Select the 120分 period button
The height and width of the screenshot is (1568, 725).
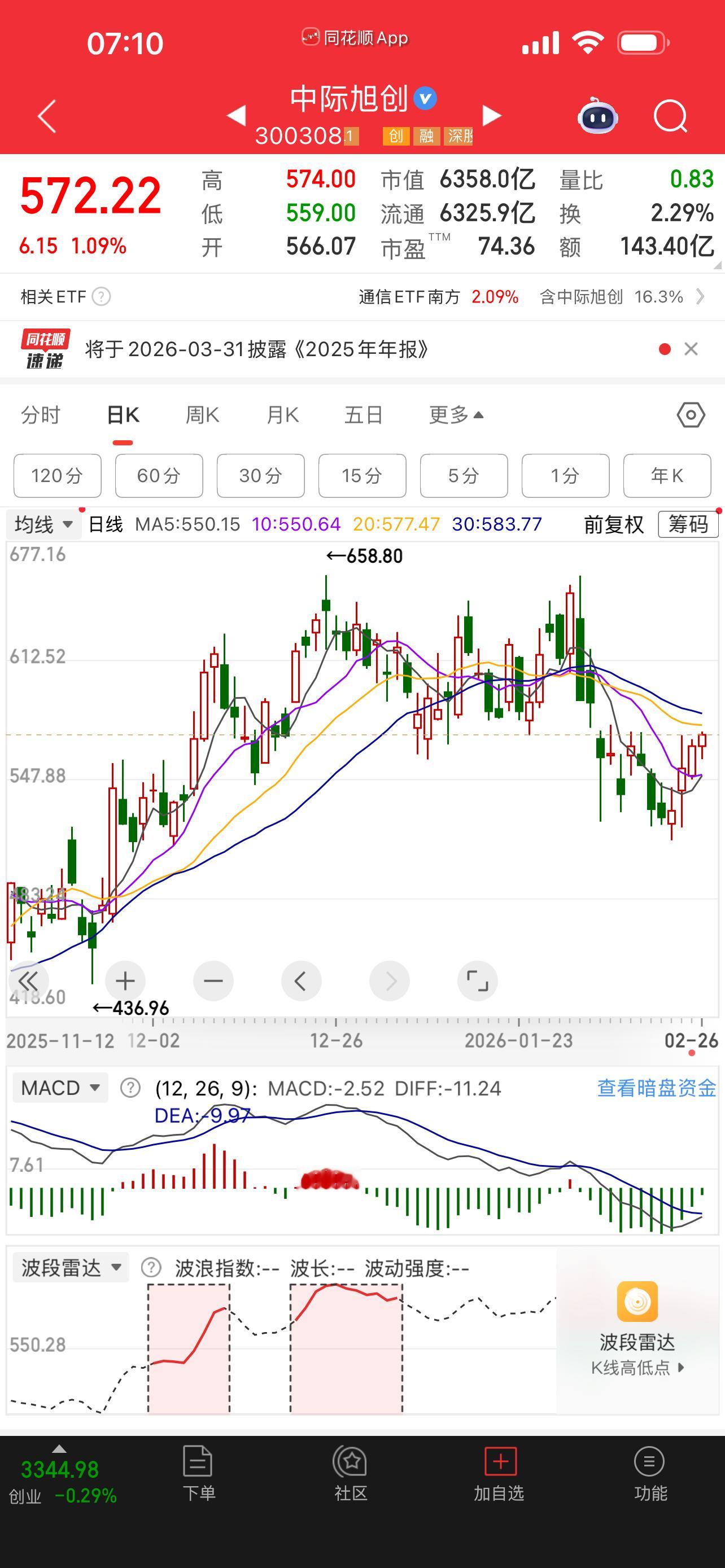tap(57, 475)
